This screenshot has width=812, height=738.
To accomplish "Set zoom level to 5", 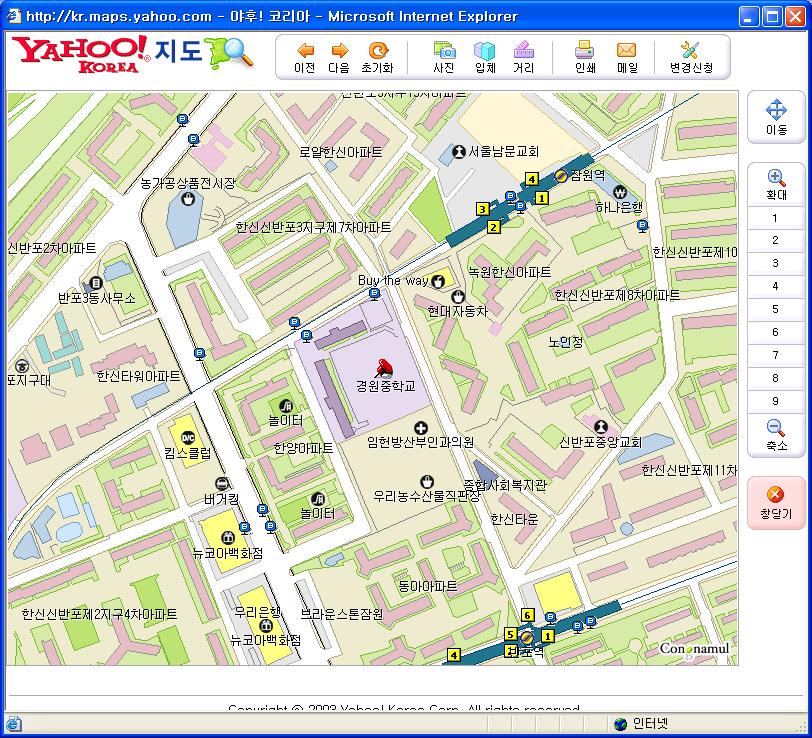I will pos(775,310).
